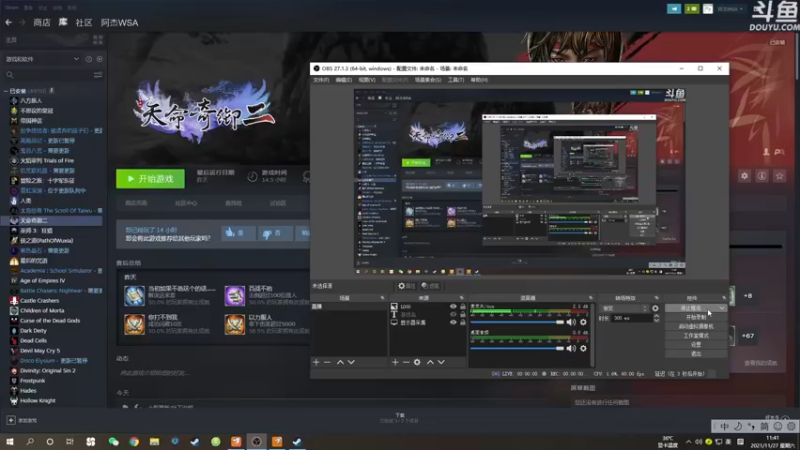800x450 pixels.
Task: Collapse the Installed games category
Action: [6, 91]
